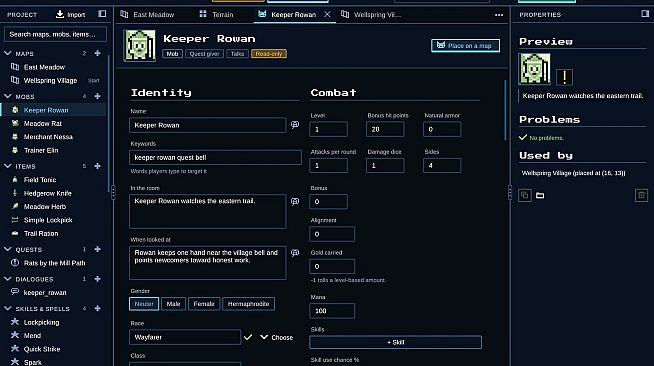
Task: Add a new map with plus icon
Action: [98, 53]
